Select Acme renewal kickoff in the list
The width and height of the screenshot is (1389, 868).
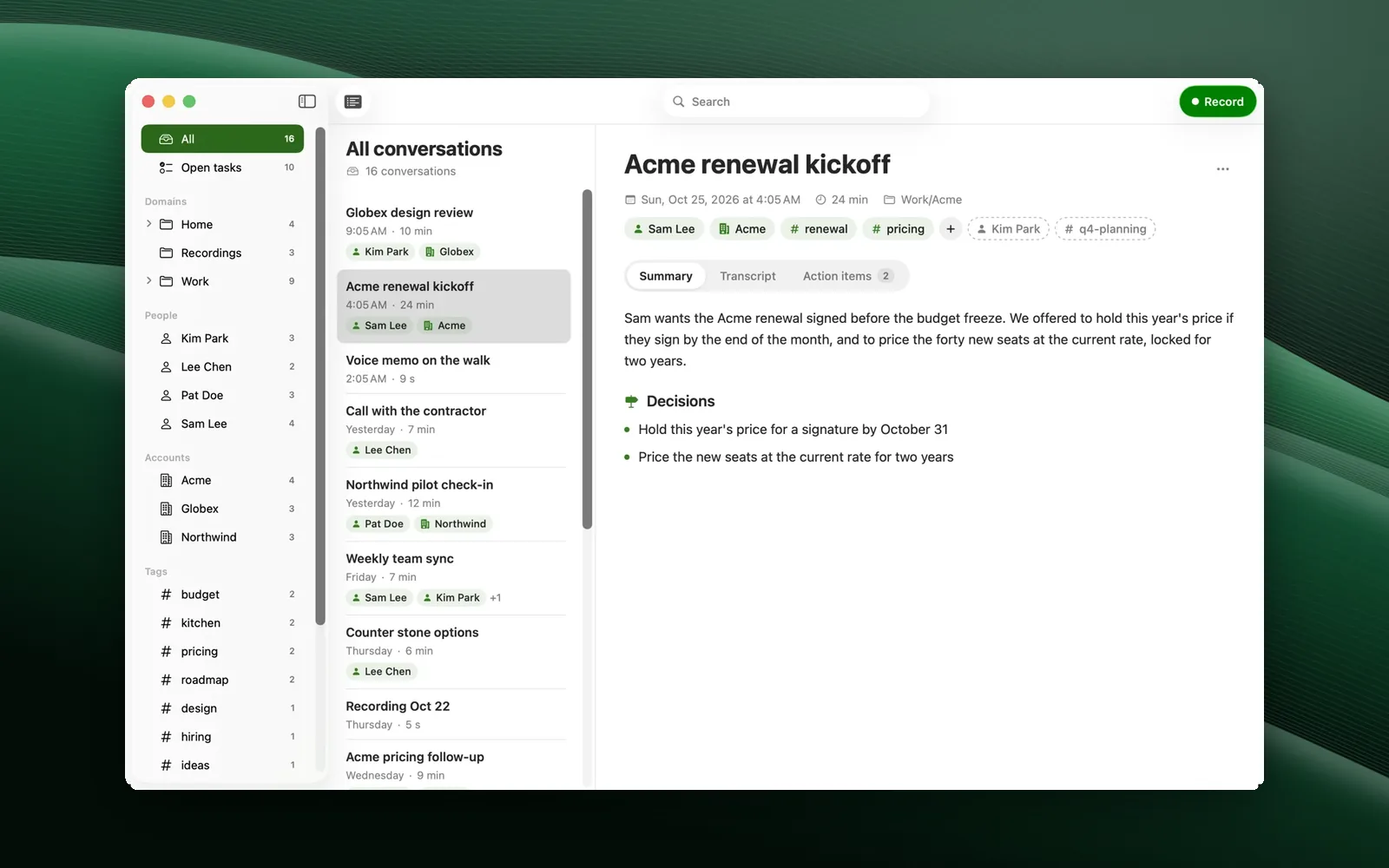tap(453, 306)
